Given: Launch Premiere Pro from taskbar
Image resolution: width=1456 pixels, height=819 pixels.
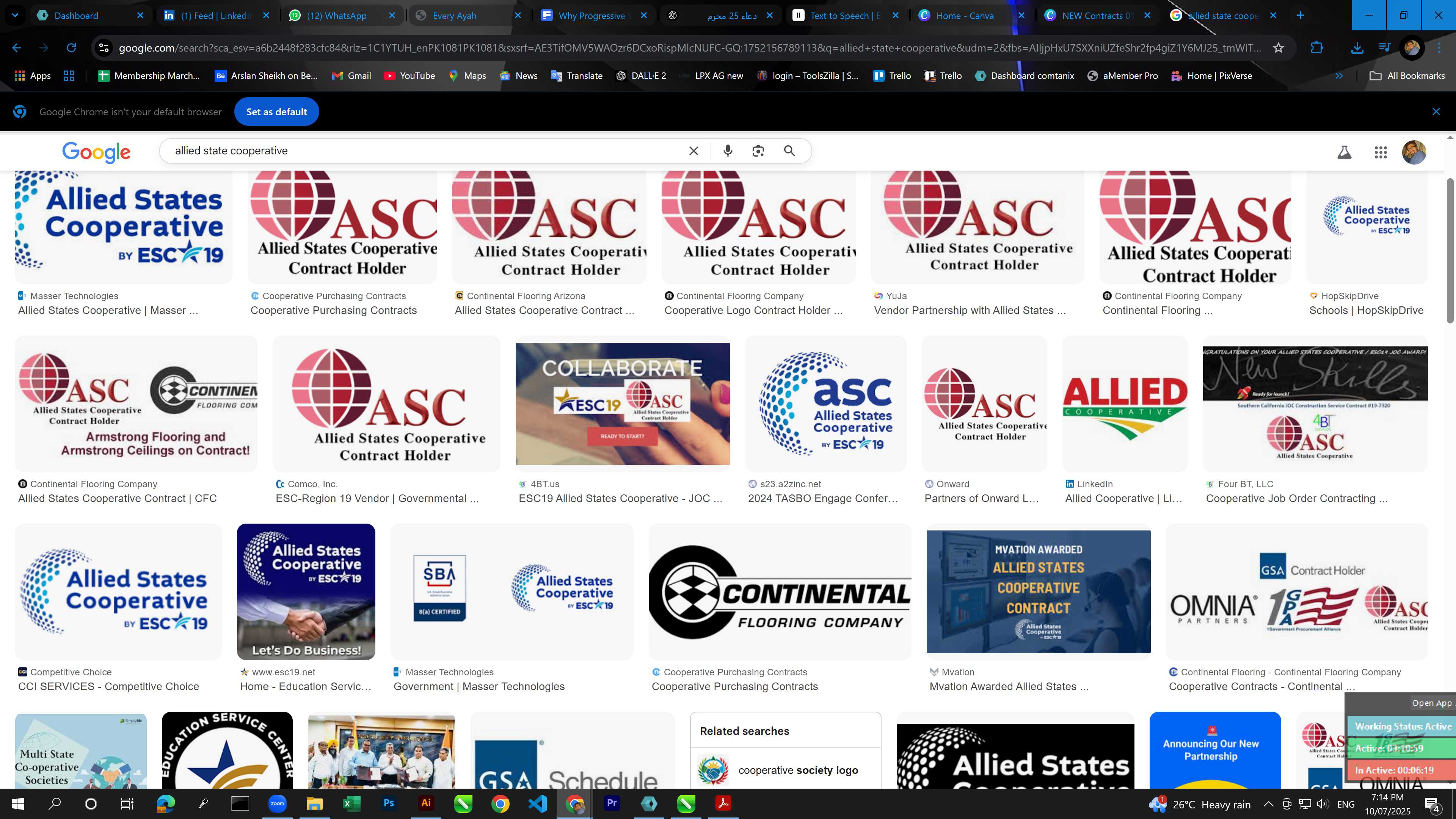Looking at the screenshot, I should pos(612,803).
